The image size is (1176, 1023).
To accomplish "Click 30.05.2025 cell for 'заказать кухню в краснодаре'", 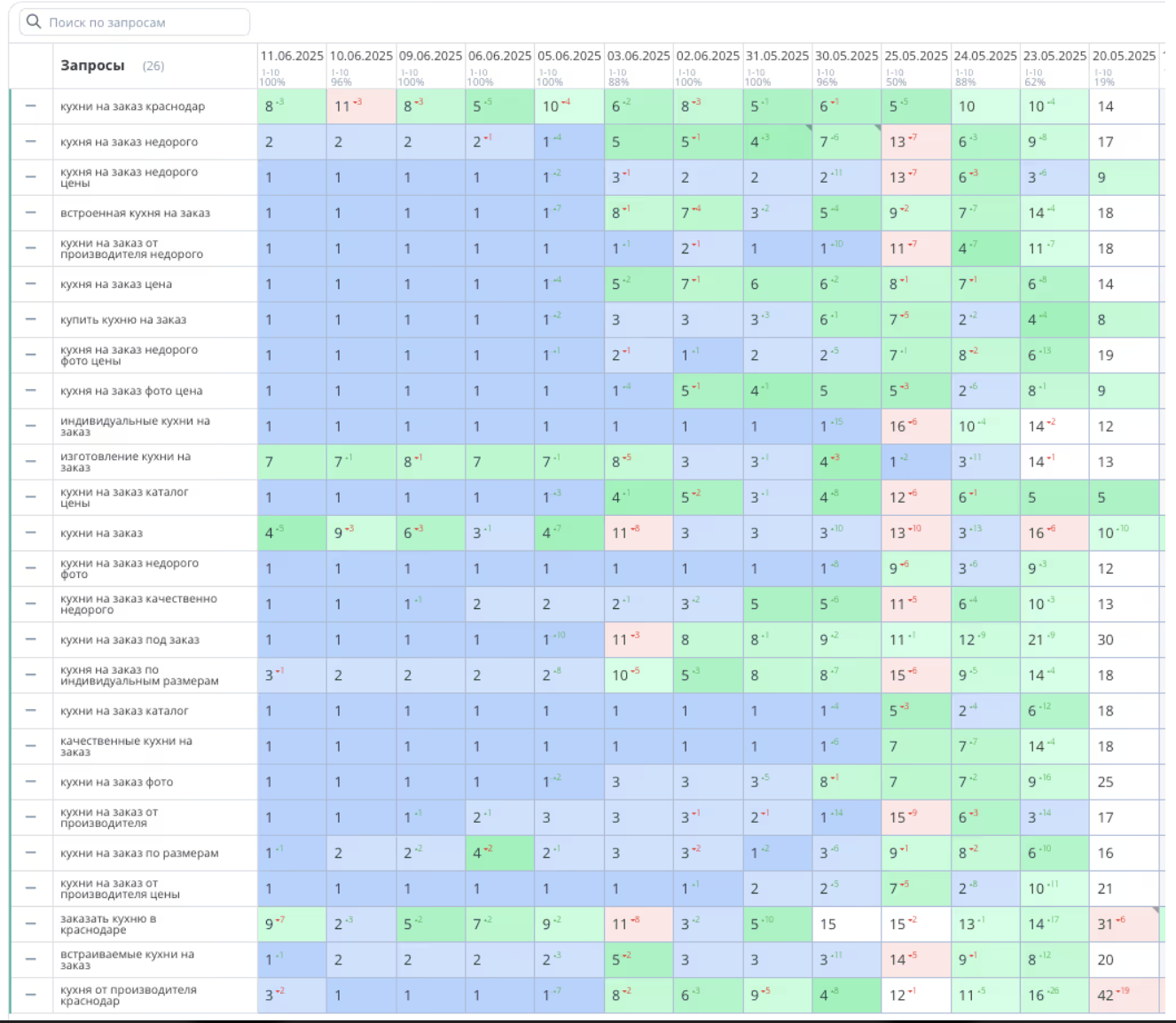I will (847, 924).
